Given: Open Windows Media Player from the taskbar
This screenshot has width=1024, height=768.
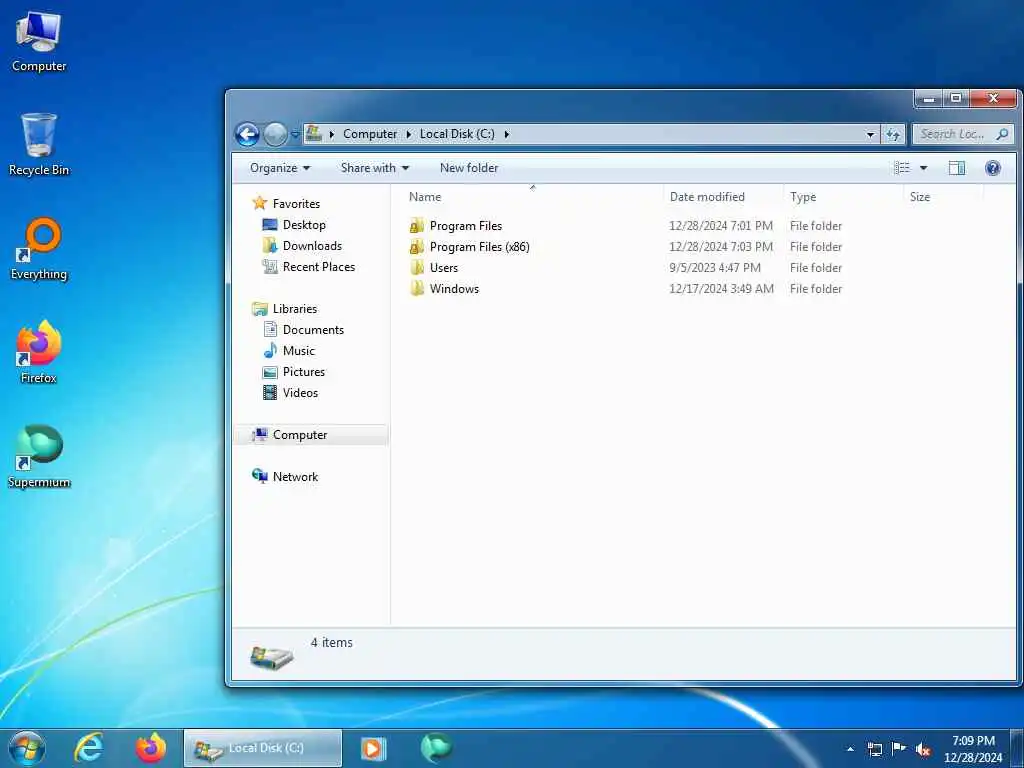Looking at the screenshot, I should click(x=374, y=748).
